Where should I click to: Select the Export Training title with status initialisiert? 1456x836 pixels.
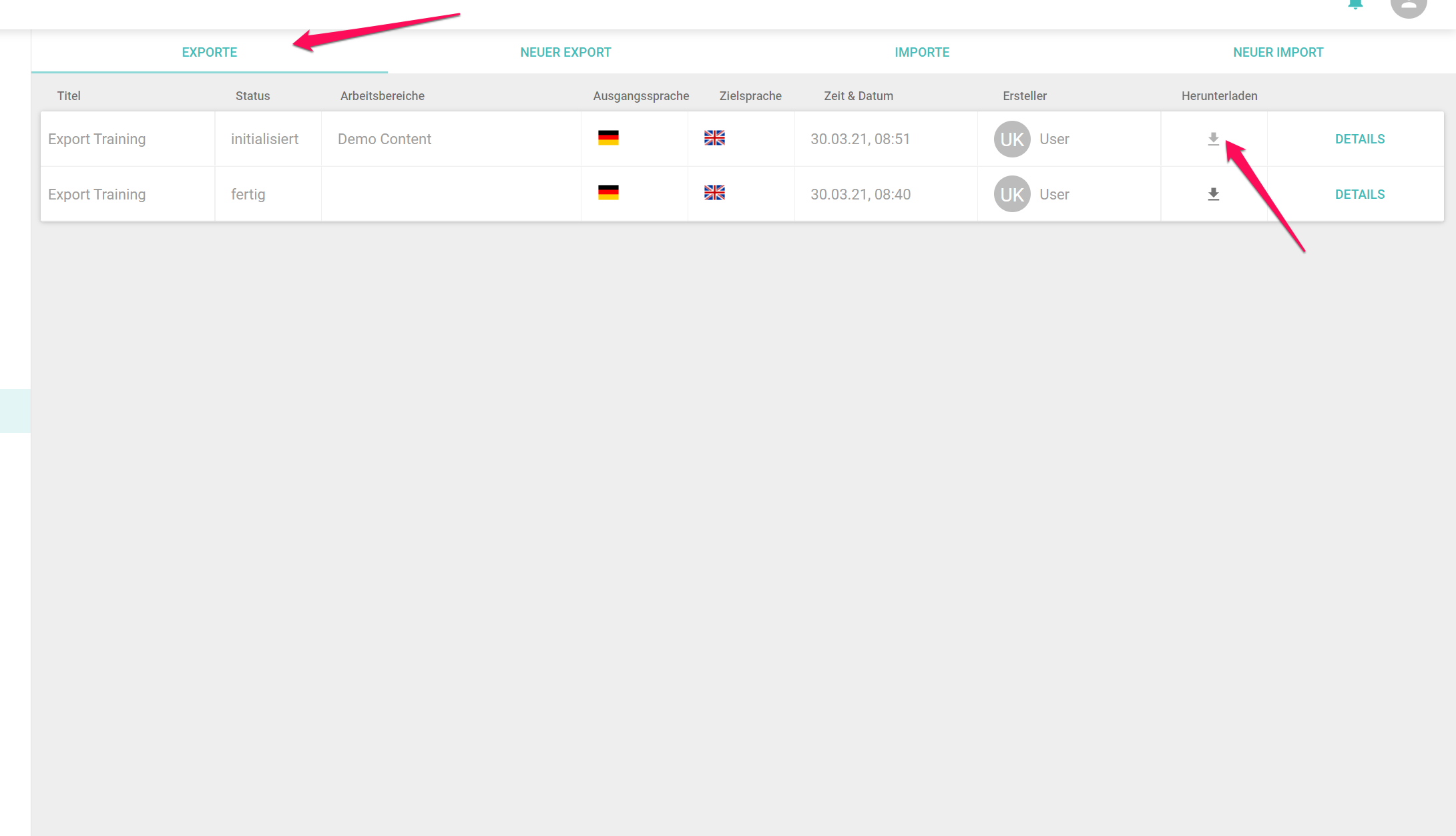97,139
